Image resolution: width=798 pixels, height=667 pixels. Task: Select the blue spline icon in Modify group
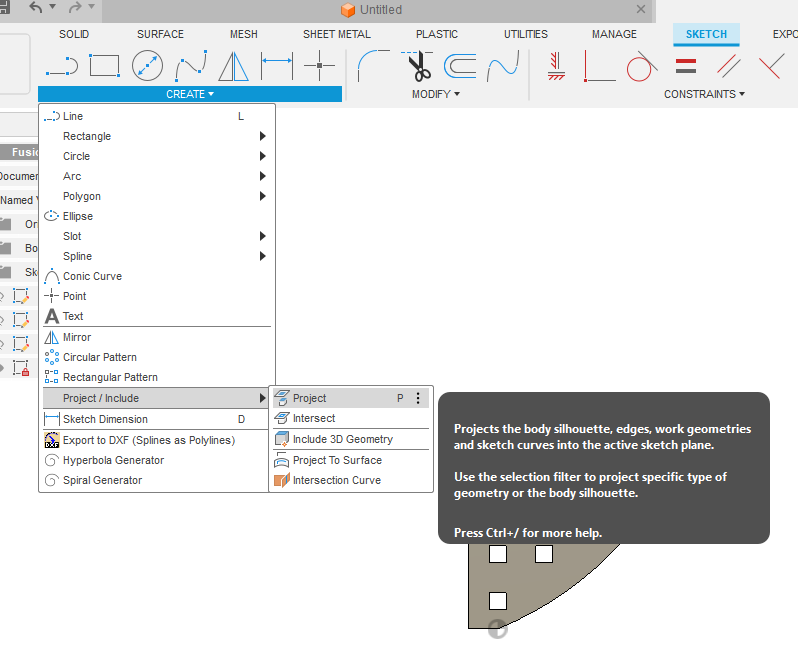tap(503, 66)
